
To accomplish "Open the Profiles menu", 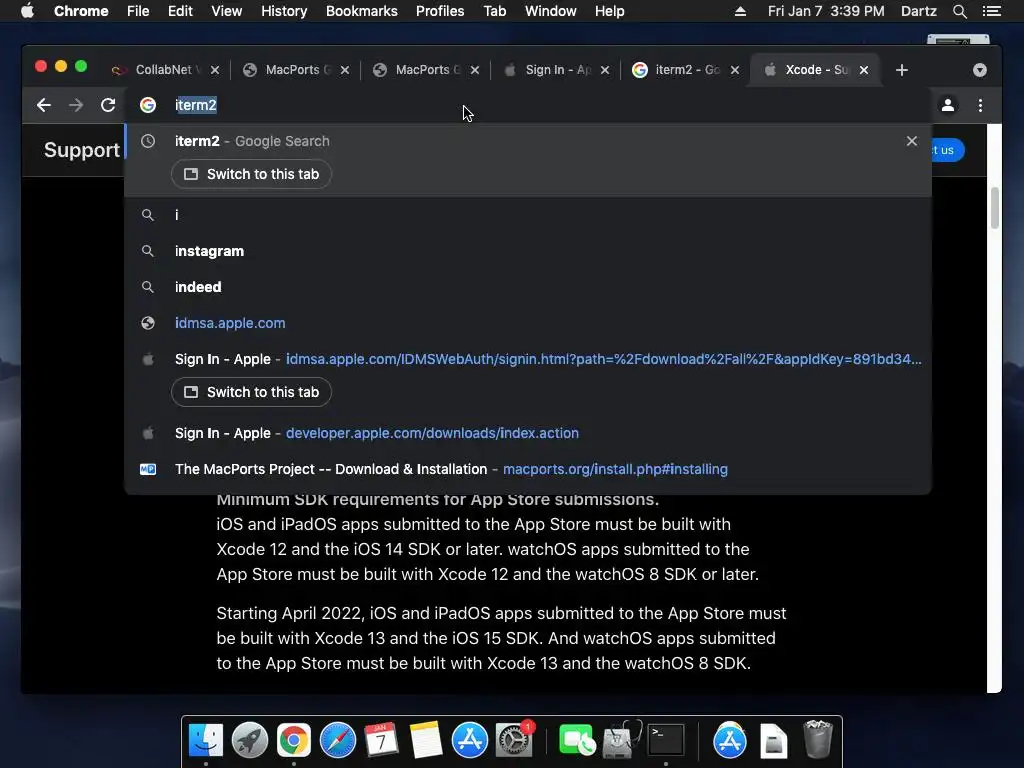I will tap(440, 11).
